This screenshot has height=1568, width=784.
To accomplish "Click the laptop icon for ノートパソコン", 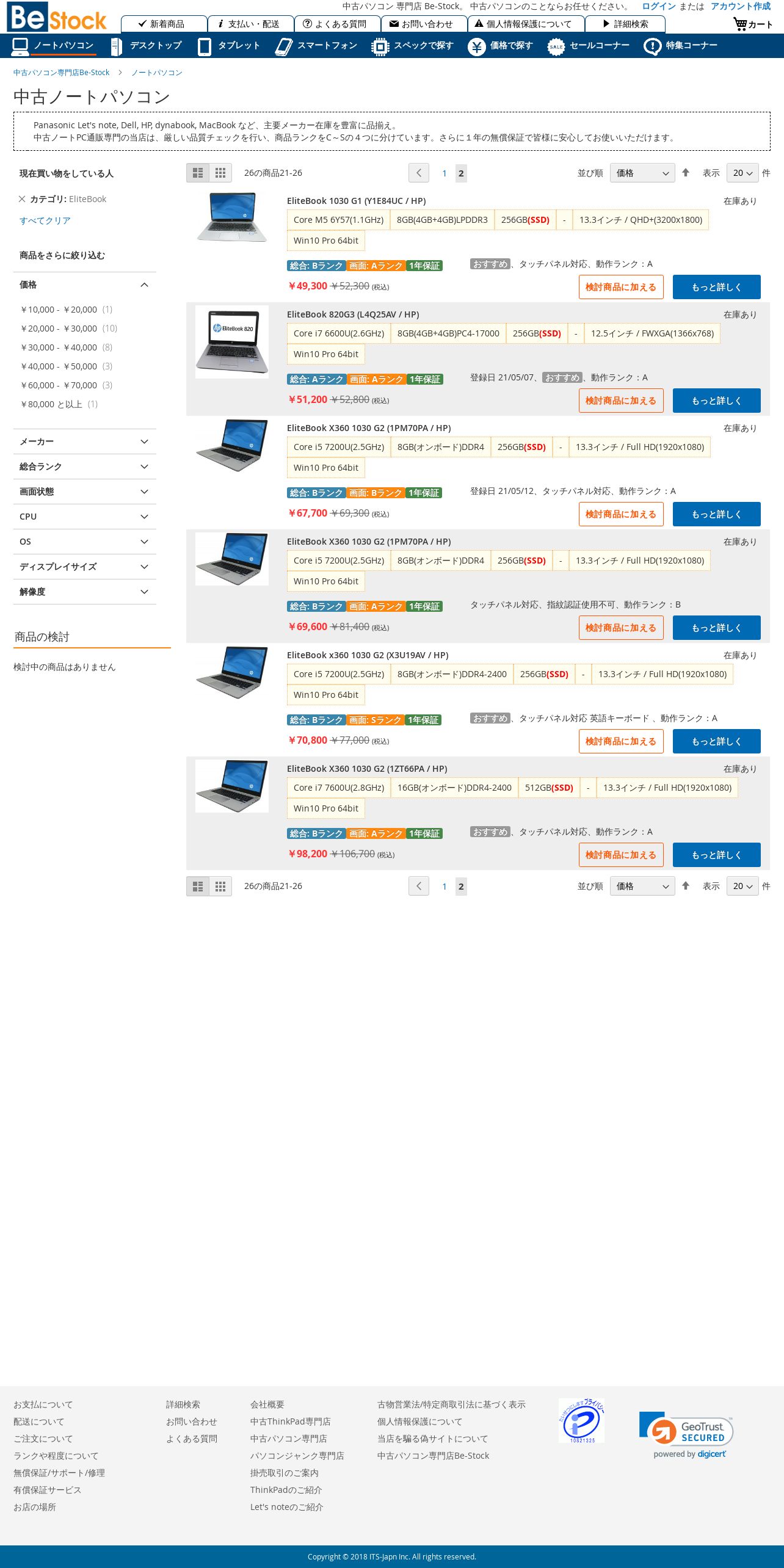I will coord(20,46).
